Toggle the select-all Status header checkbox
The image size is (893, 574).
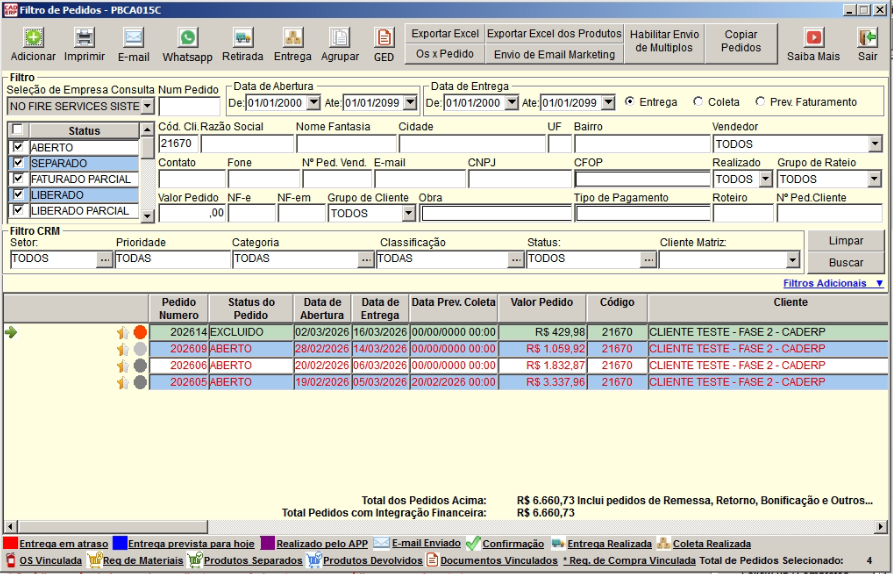(18, 129)
